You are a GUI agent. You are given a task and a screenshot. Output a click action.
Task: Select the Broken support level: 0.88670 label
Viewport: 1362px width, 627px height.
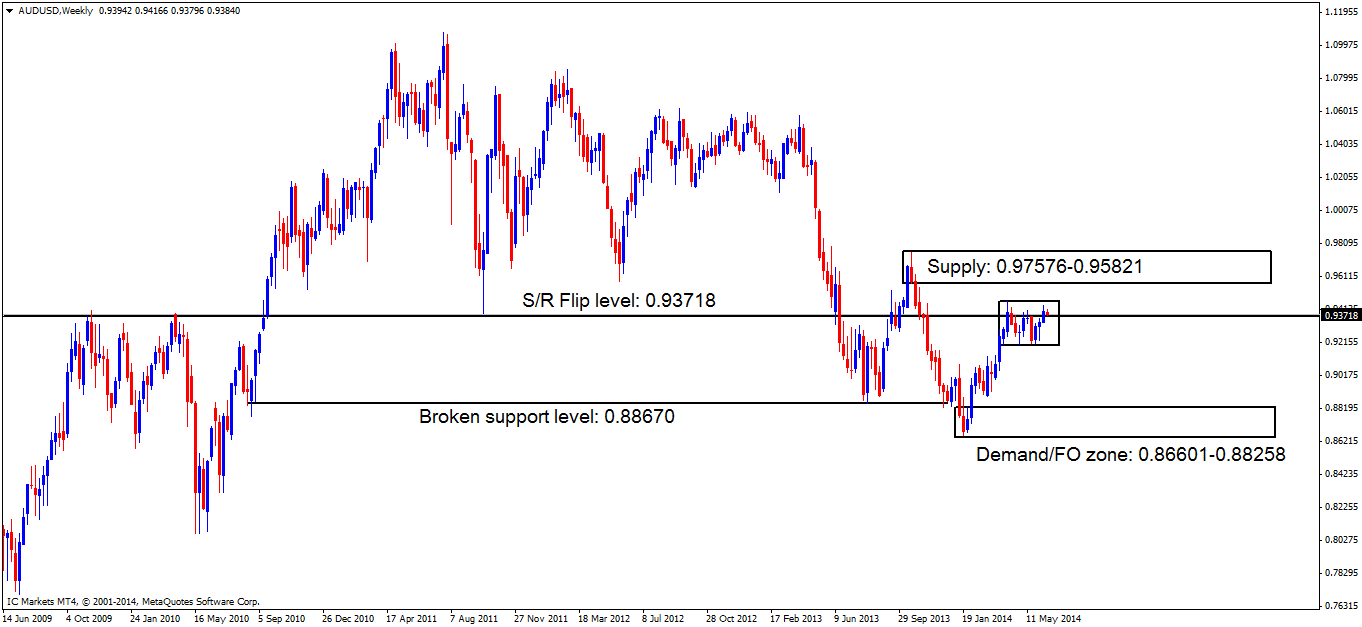[547, 417]
